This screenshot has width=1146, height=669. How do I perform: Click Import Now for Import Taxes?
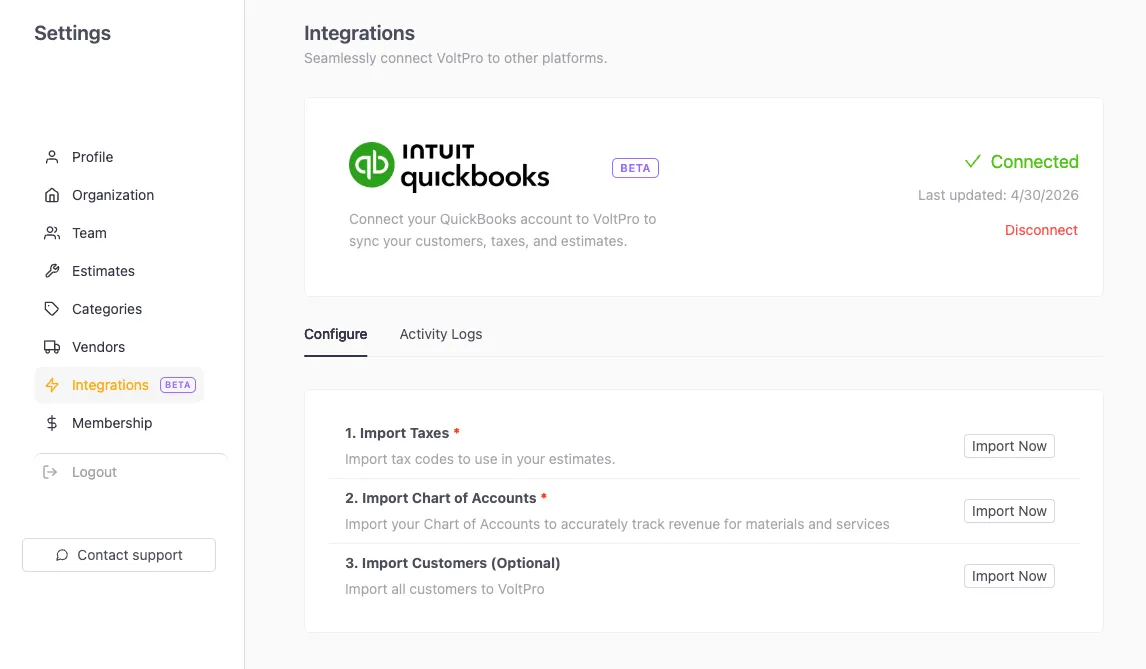1009,446
